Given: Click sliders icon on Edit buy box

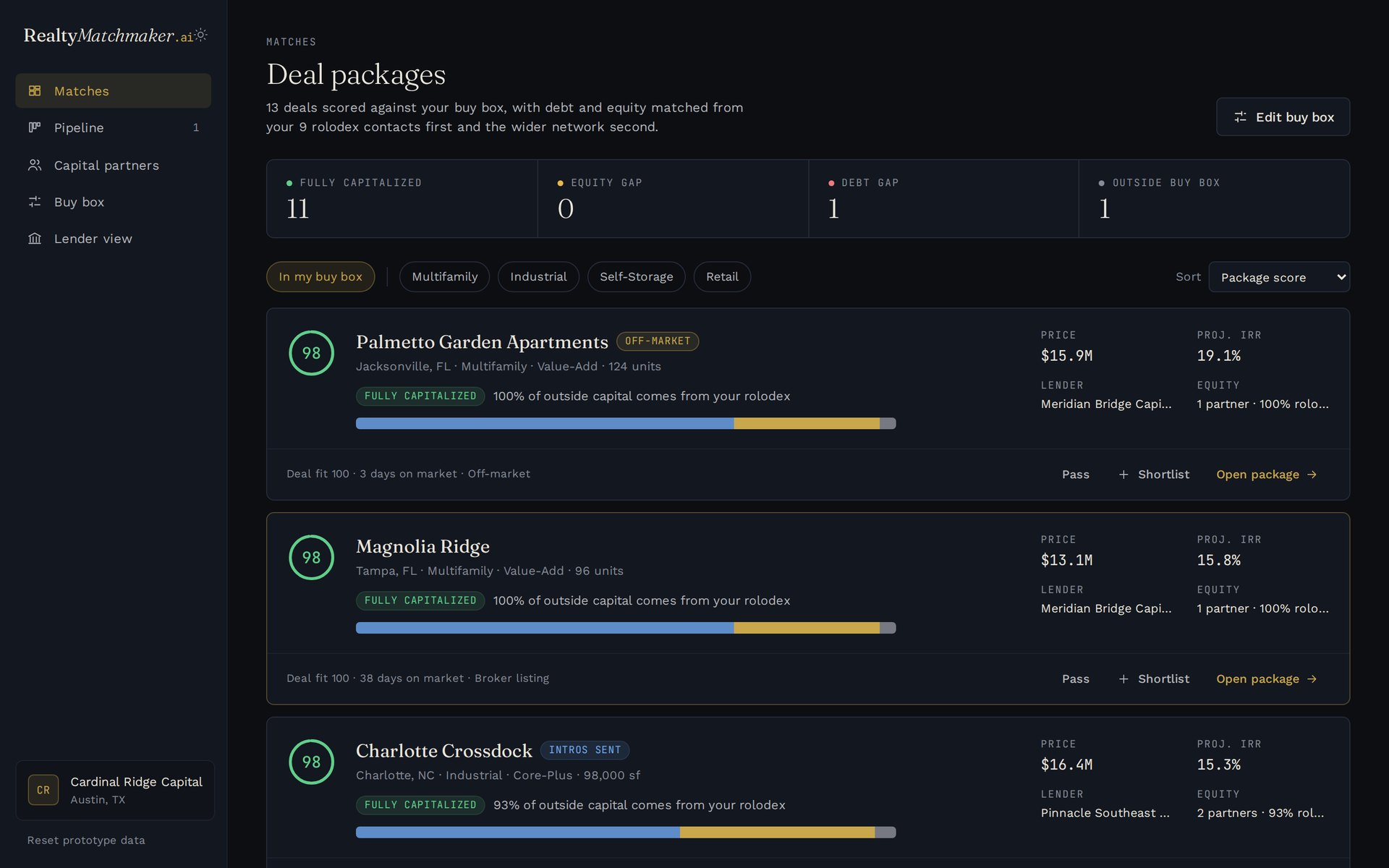Looking at the screenshot, I should 1240,117.
